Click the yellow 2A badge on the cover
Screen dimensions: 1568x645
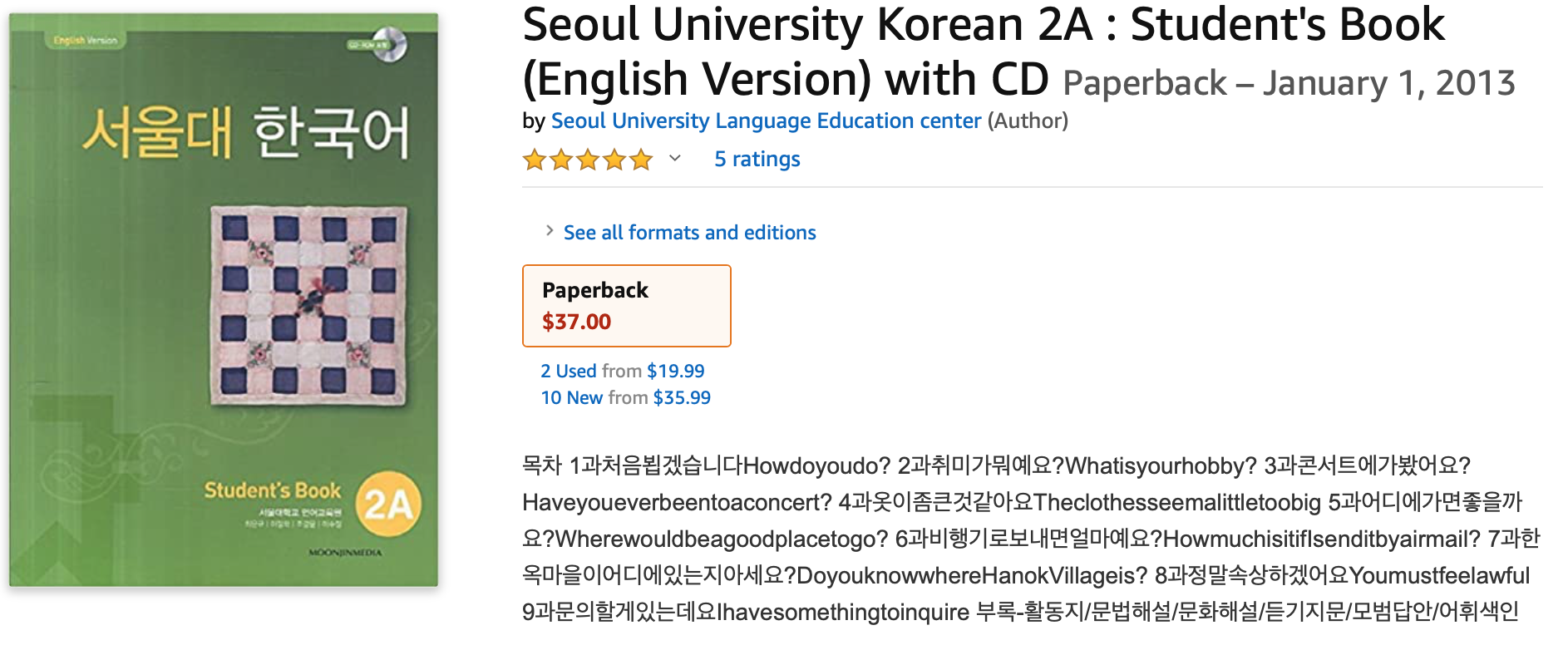point(388,505)
